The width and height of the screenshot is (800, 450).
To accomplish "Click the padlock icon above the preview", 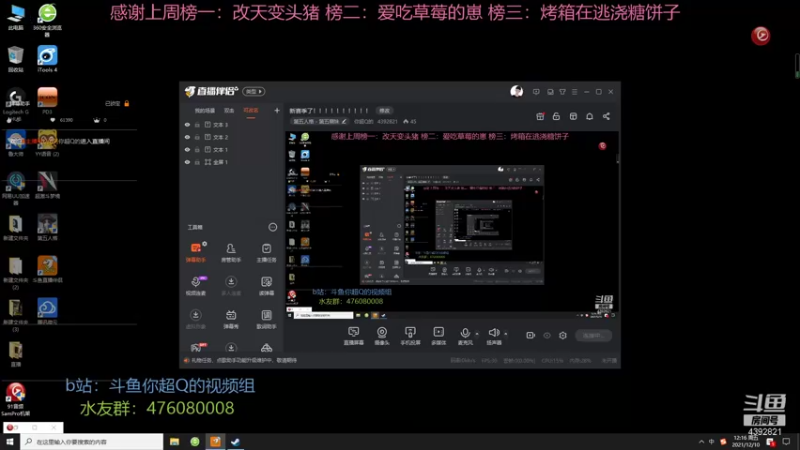I will click(556, 116).
